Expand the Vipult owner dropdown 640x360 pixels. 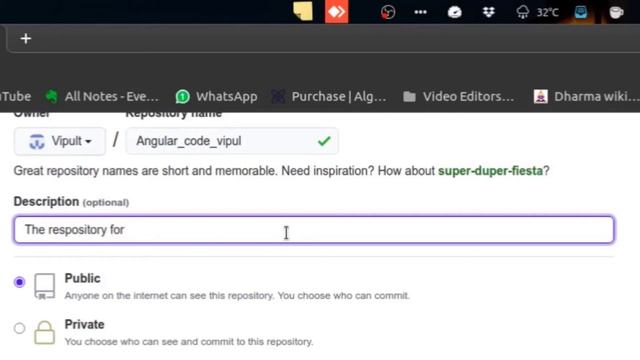tap(60, 141)
